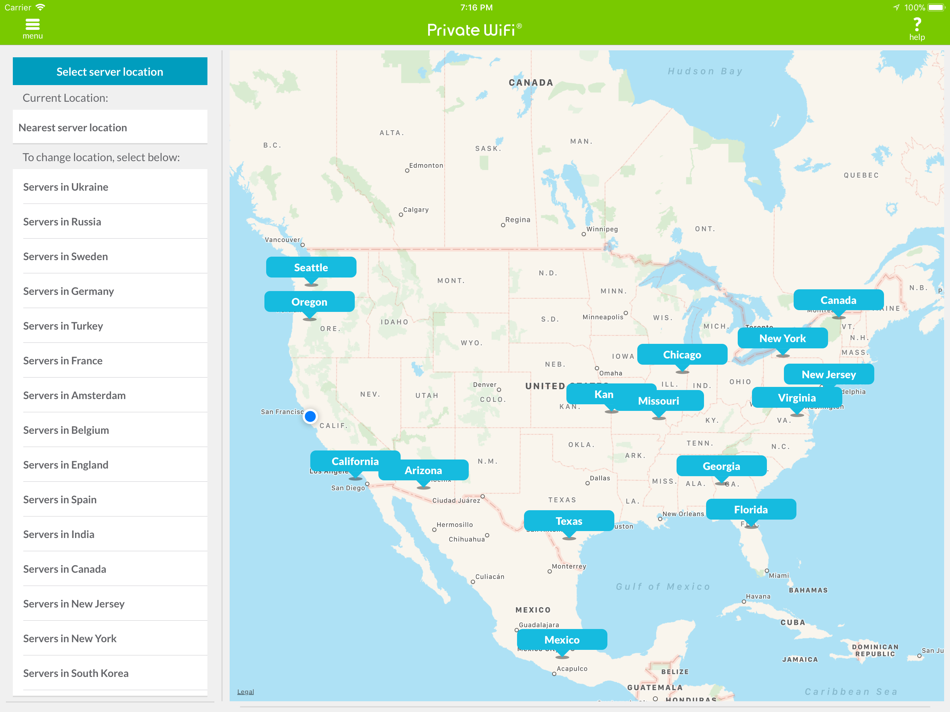Select the Oregon map pin
Viewport: 950px width, 712px height.
tap(309, 302)
